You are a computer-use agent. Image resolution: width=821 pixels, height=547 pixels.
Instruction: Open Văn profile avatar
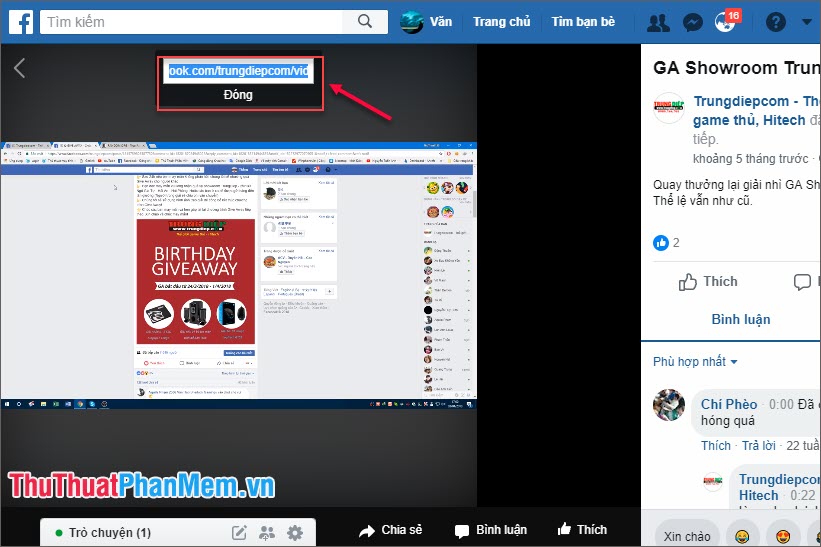tap(412, 22)
